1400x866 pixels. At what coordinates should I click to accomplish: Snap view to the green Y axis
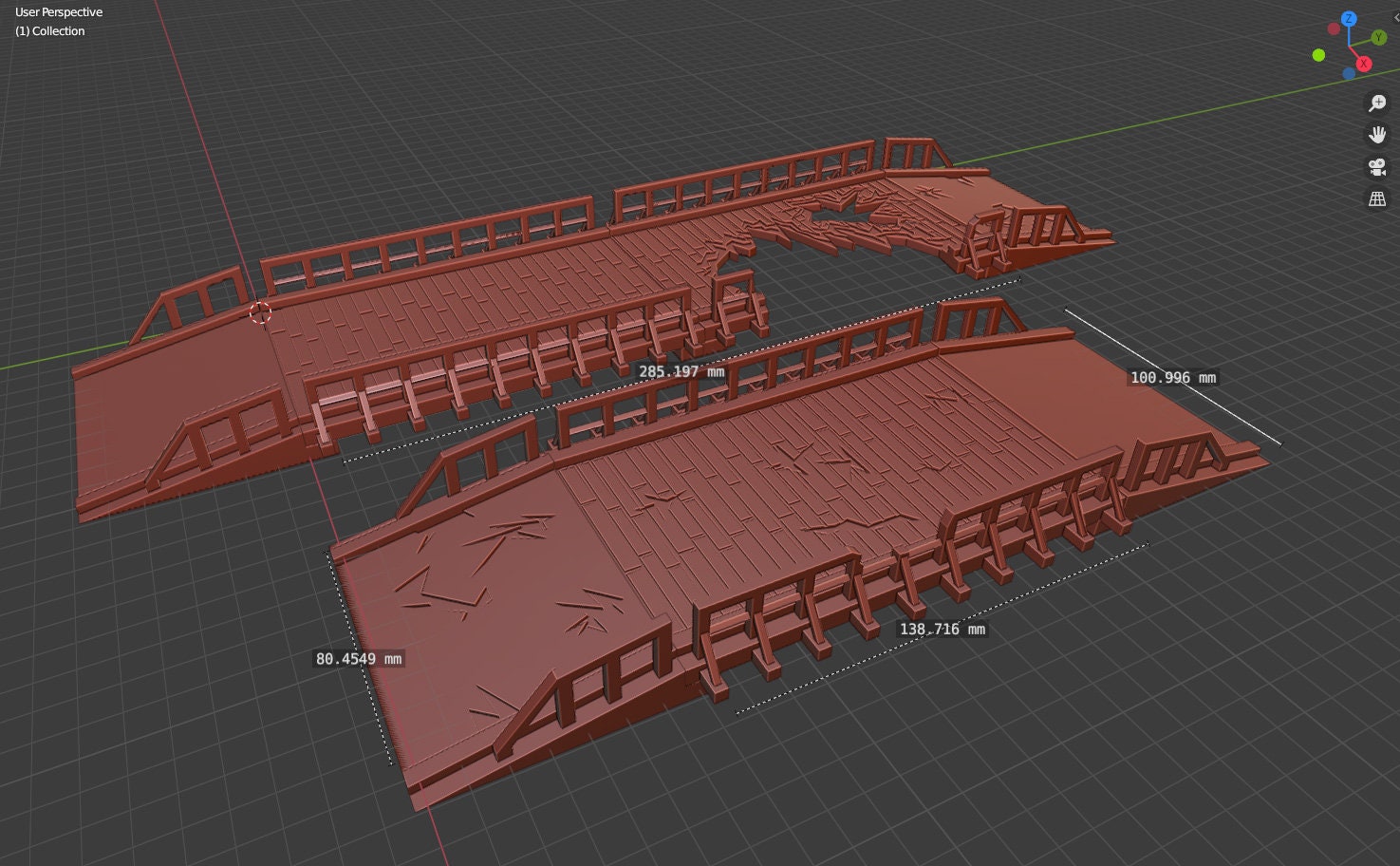(x=1378, y=38)
